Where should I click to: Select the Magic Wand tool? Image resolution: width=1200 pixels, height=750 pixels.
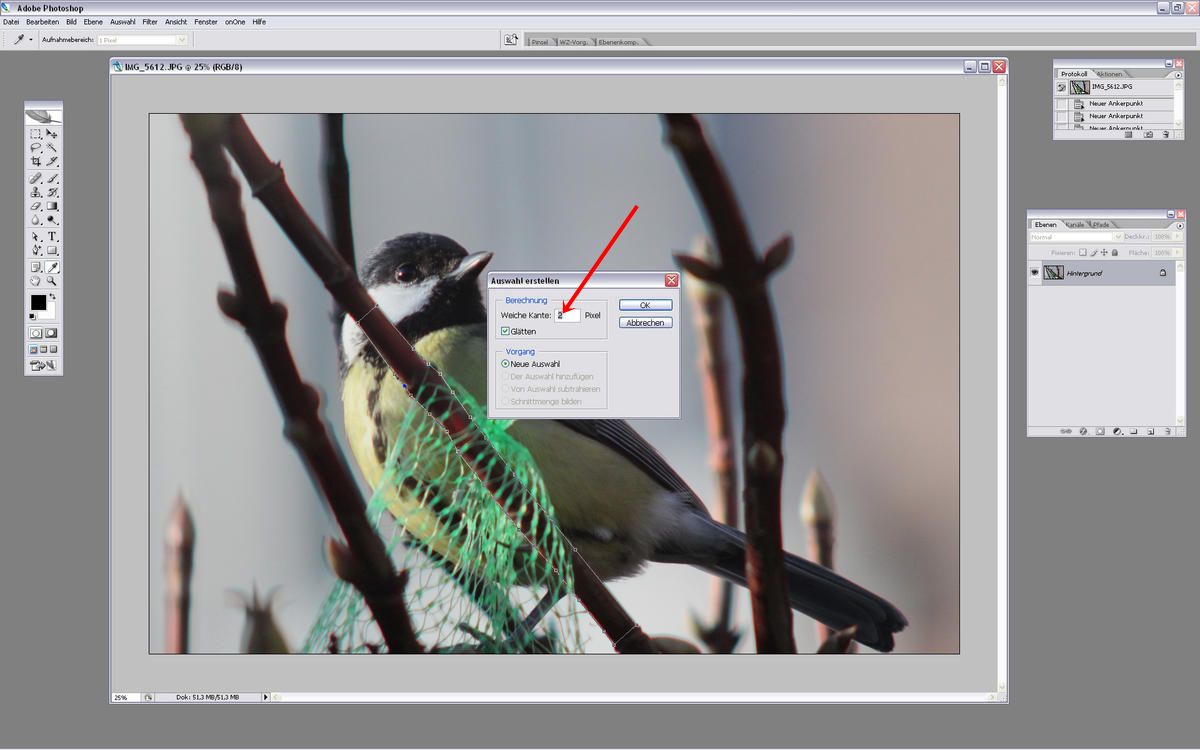pyautogui.click(x=52, y=147)
